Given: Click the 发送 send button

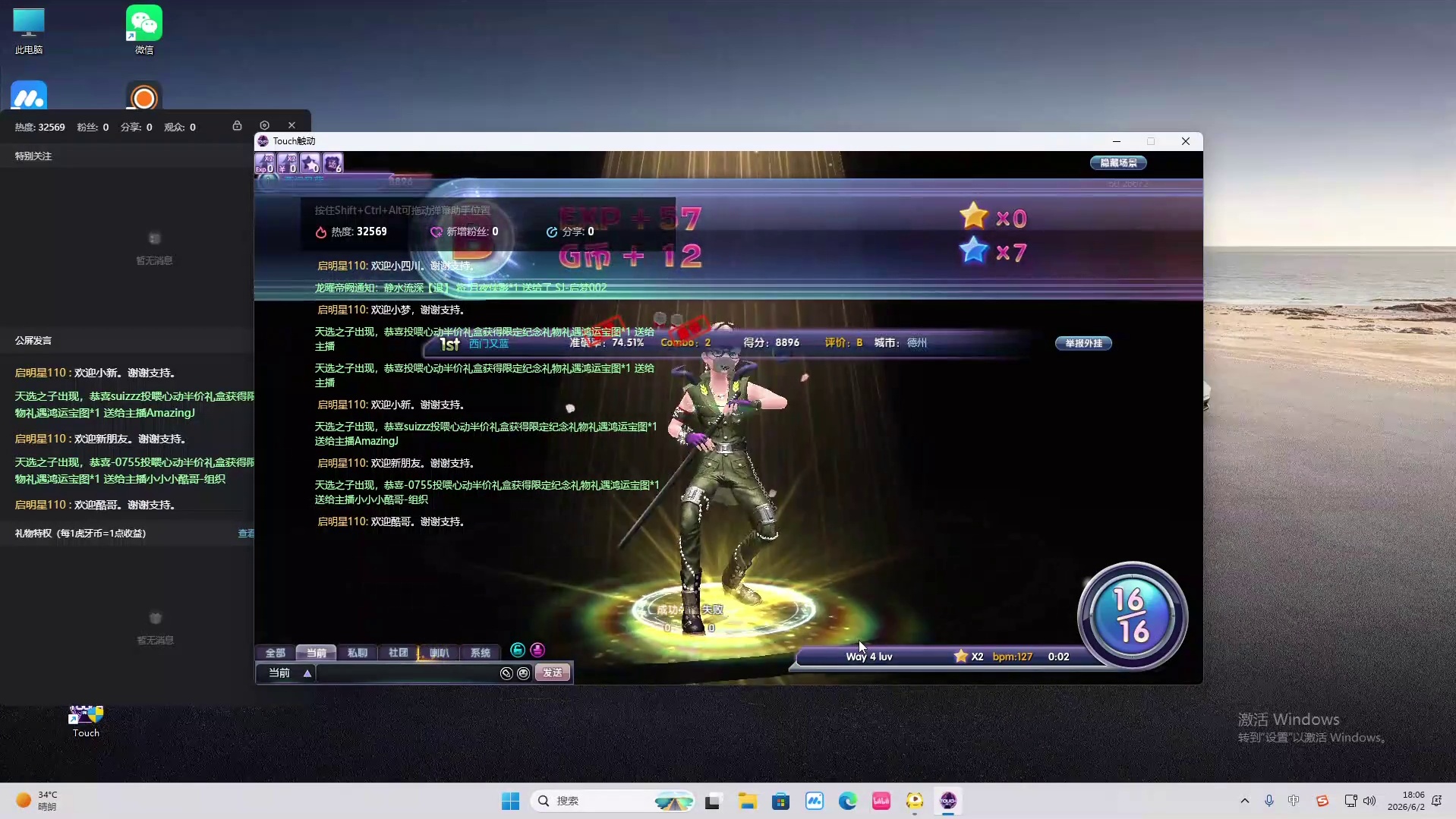Looking at the screenshot, I should coord(553,673).
